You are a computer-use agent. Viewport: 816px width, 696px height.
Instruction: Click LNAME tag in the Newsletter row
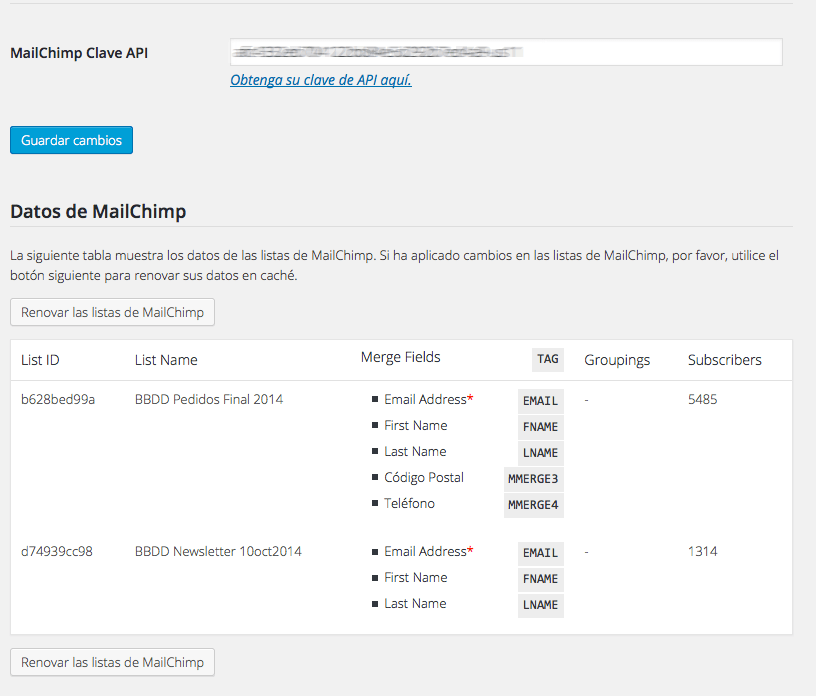[x=540, y=605]
